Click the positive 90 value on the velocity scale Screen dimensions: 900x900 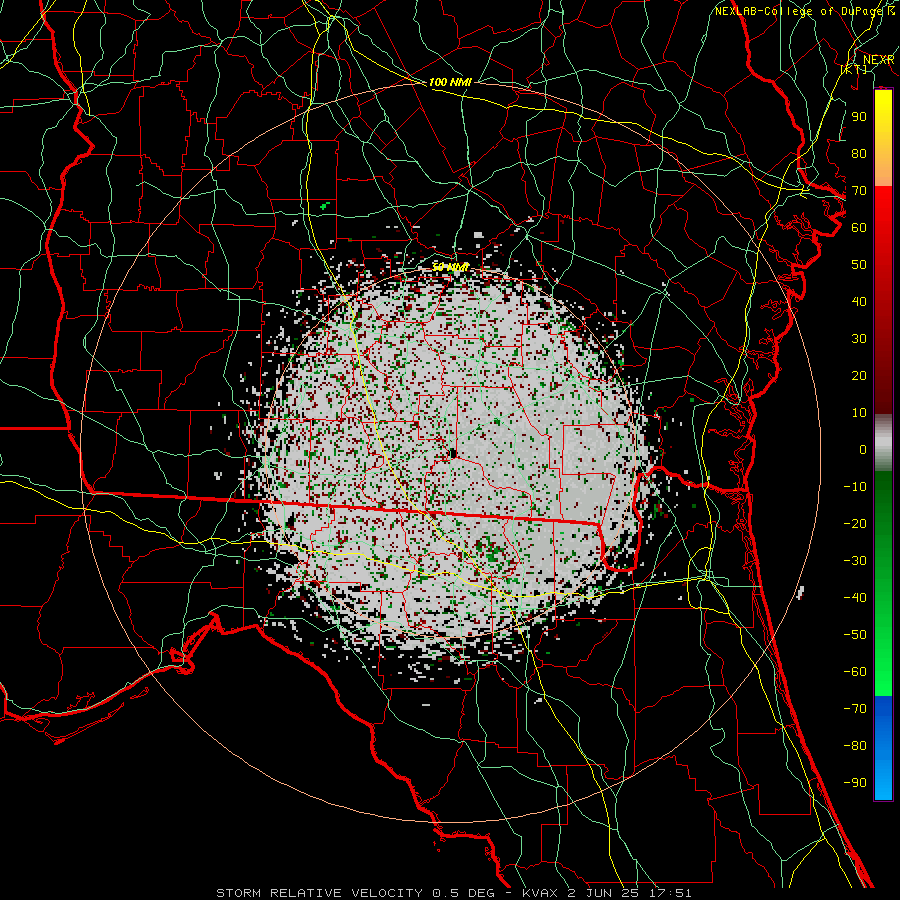(859, 117)
